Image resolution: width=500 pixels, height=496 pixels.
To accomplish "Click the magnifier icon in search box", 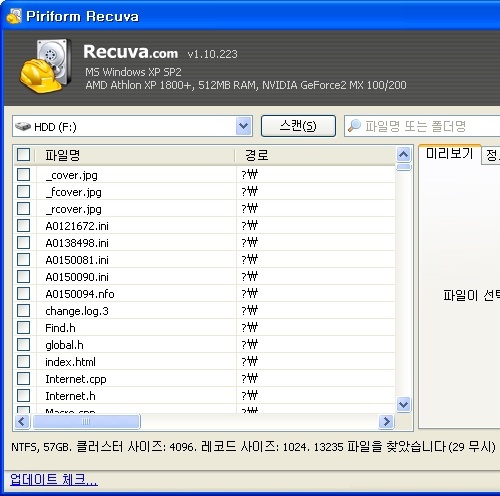I will click(x=354, y=126).
